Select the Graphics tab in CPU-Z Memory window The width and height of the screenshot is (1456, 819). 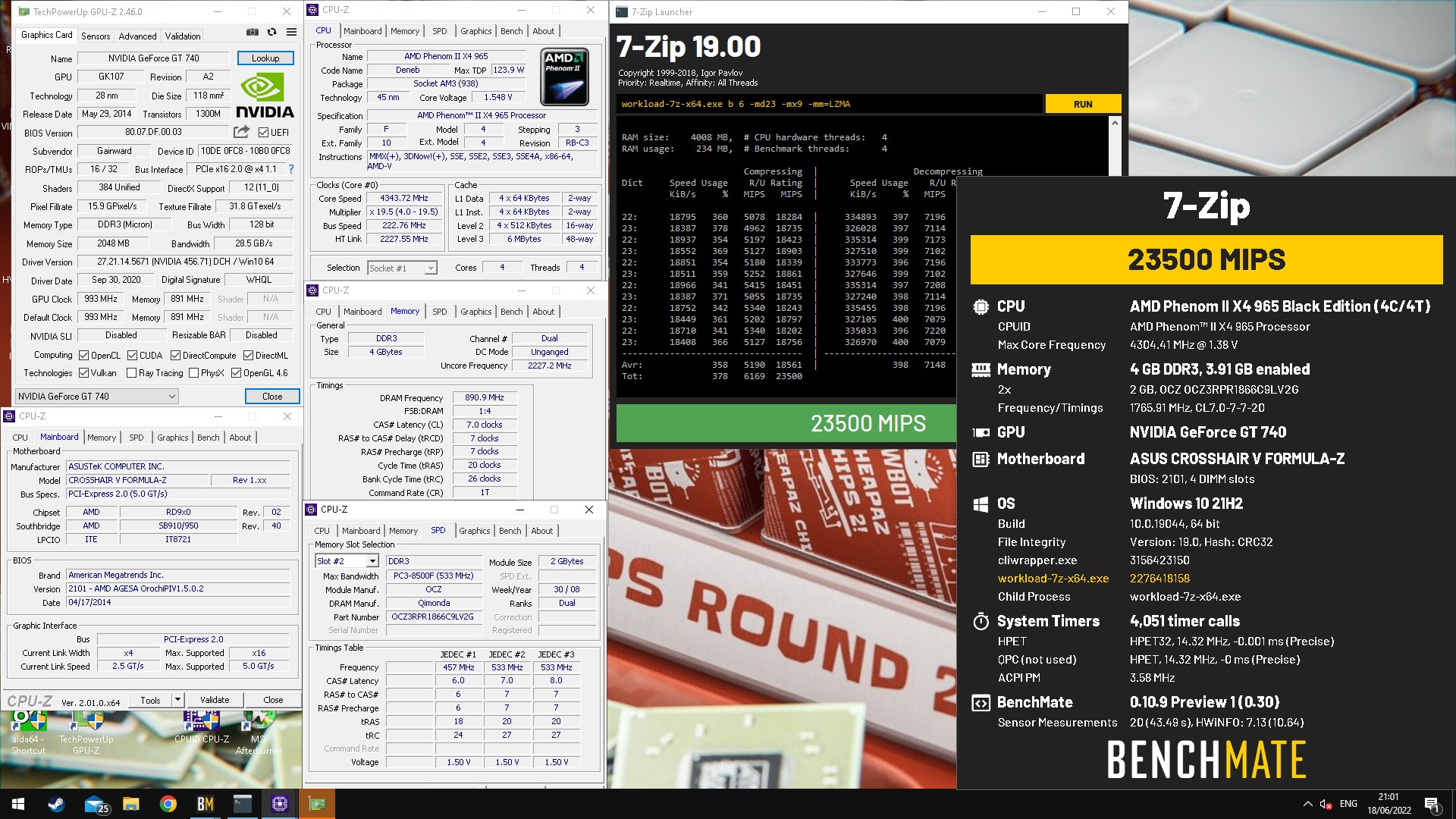(x=475, y=312)
